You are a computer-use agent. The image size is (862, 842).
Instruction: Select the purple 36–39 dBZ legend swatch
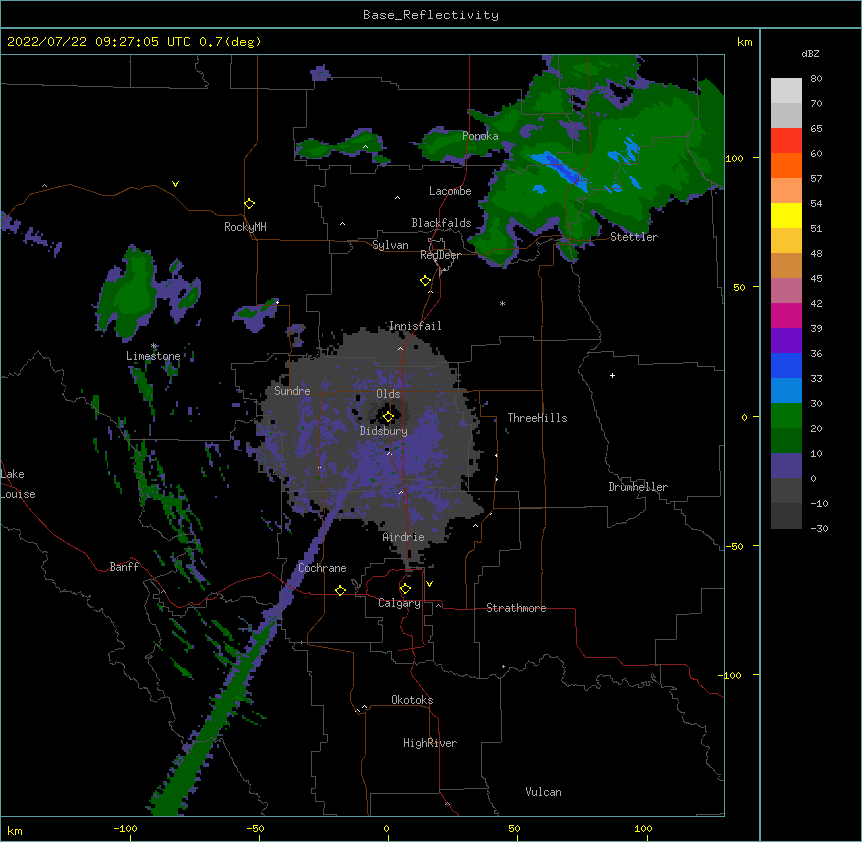pyautogui.click(x=786, y=341)
